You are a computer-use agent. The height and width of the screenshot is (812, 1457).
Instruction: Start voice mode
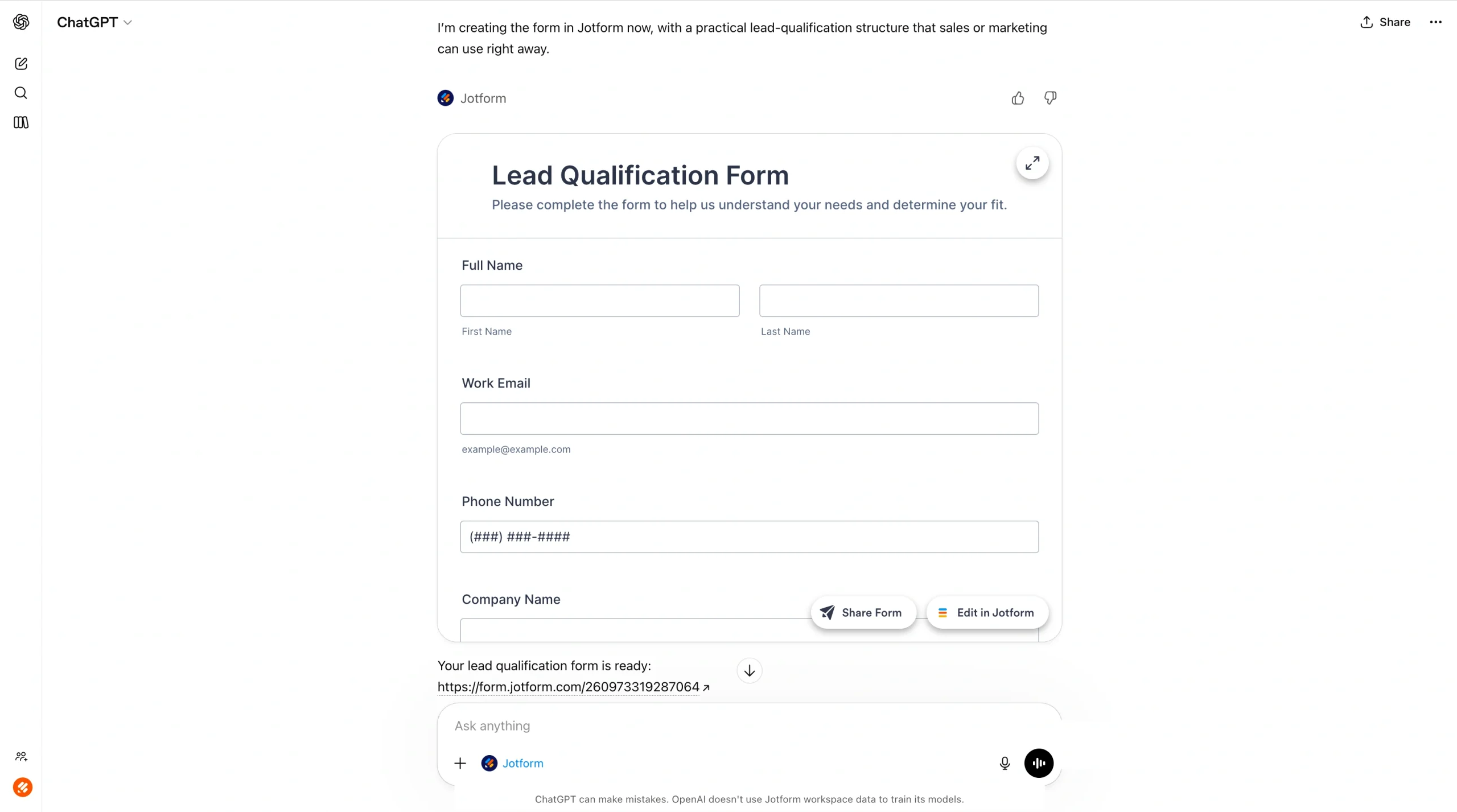click(1039, 763)
